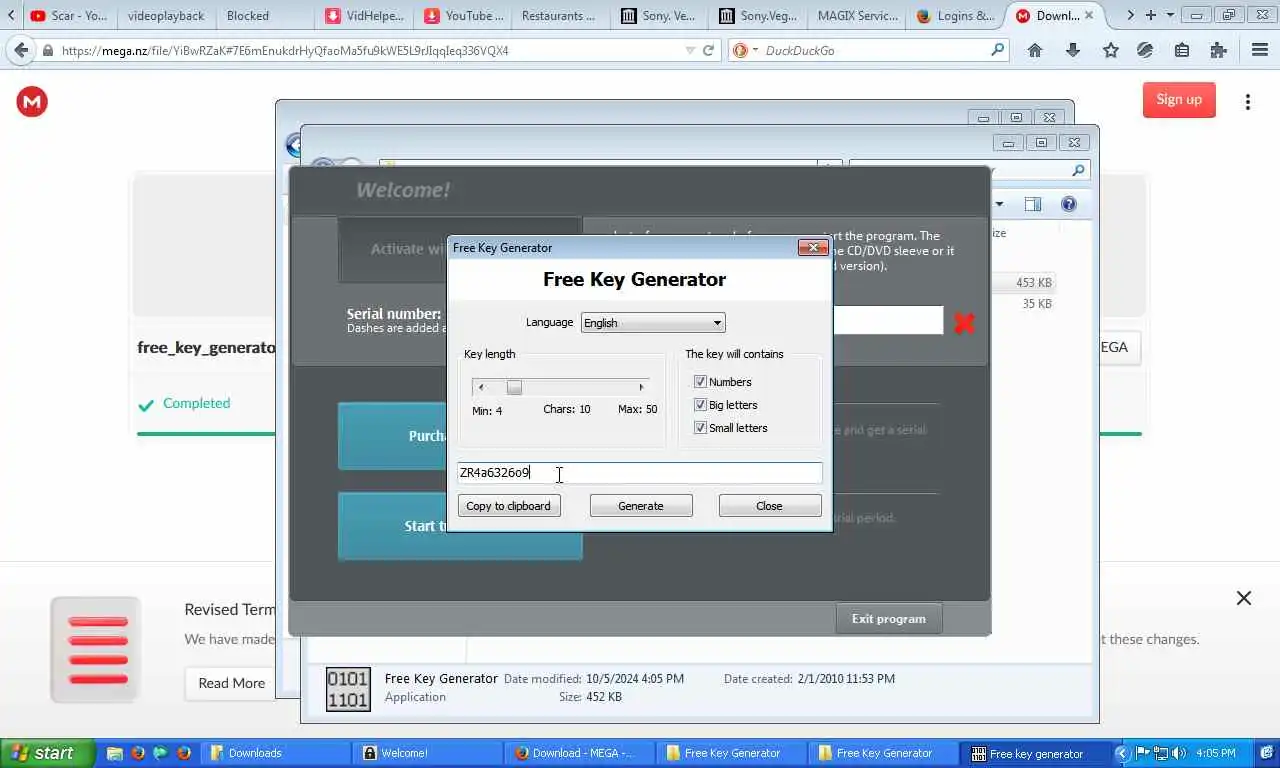Viewport: 1280px width, 768px height.
Task: Click the red X beside serial number
Action: point(964,322)
